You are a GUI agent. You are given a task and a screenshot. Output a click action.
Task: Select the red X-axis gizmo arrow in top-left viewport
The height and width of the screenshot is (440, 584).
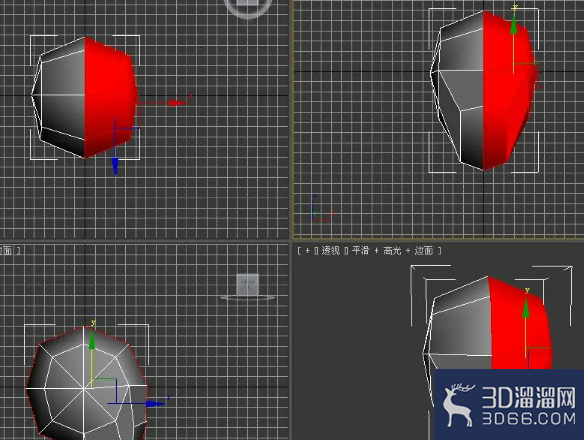click(177, 103)
